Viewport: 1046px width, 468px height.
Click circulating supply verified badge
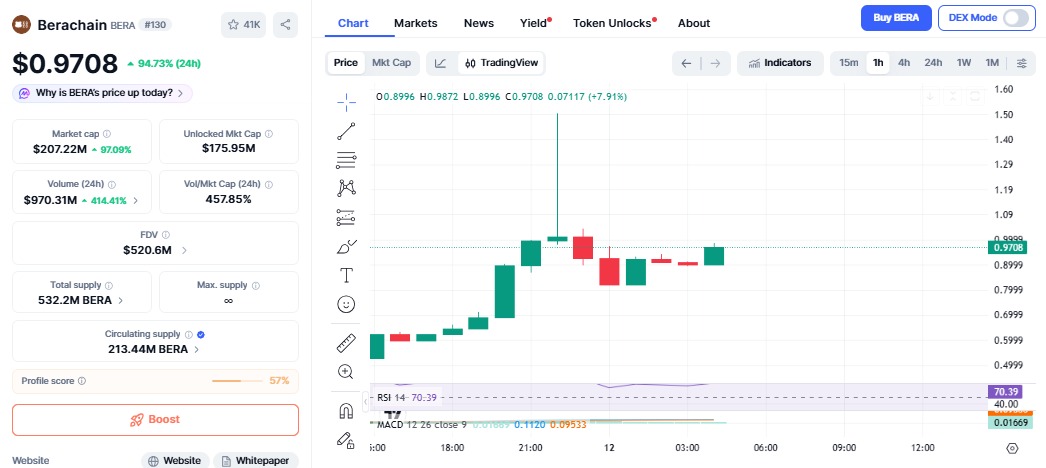point(201,335)
